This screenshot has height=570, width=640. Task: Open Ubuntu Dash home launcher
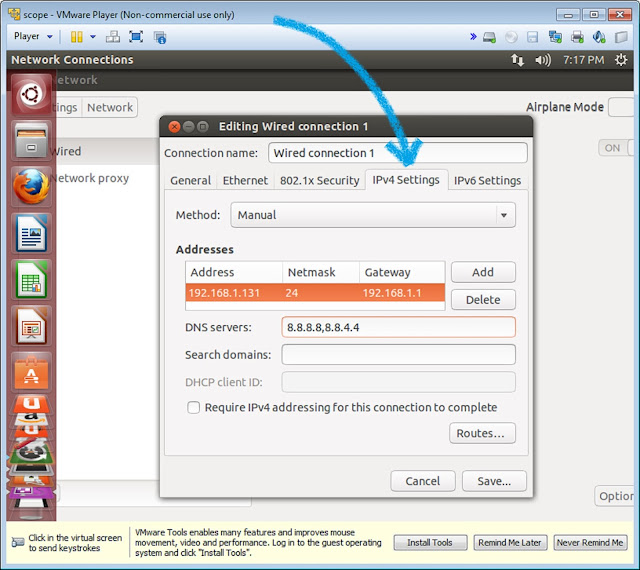(31, 94)
